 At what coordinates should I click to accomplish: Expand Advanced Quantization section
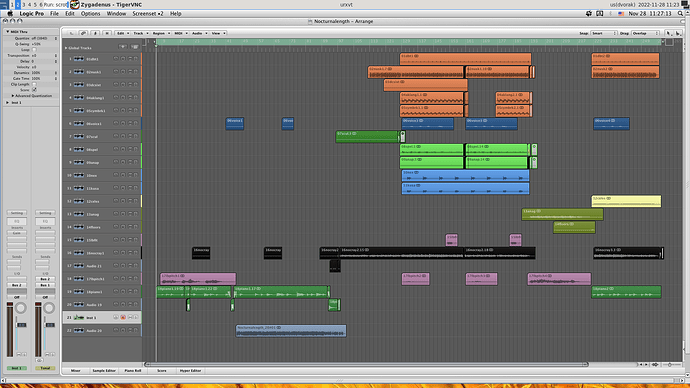[x=13, y=95]
